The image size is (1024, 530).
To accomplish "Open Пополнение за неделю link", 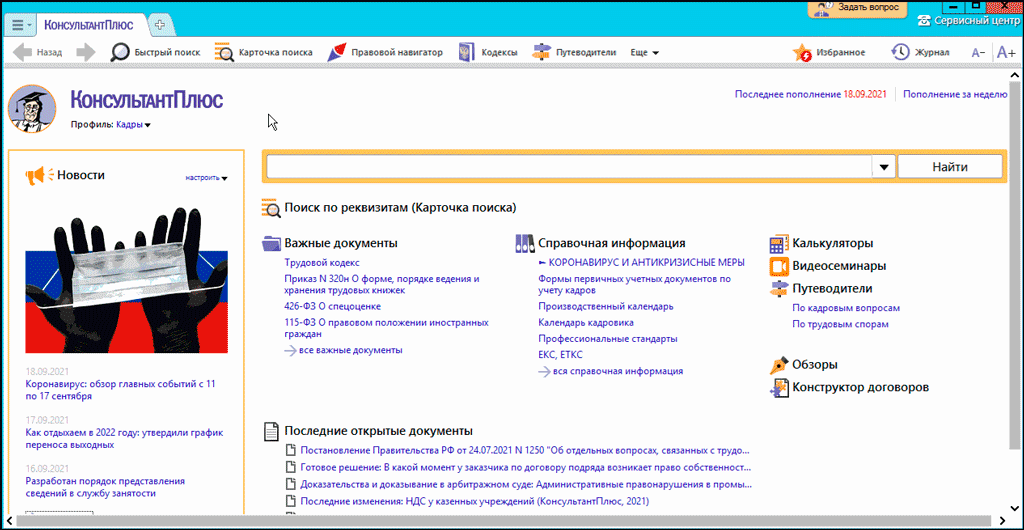I will (x=955, y=94).
